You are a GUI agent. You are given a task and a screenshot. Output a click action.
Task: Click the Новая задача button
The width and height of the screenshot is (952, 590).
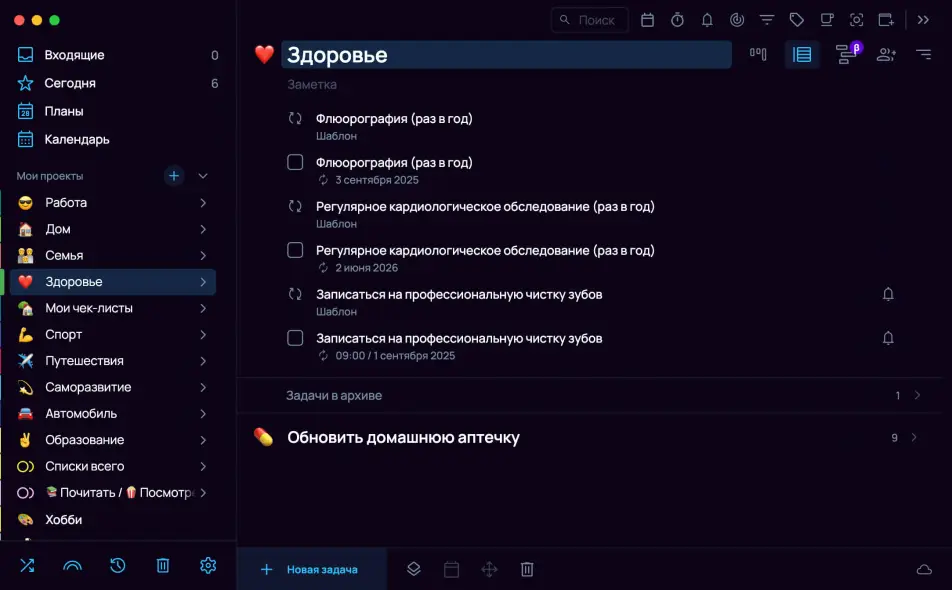[310, 570]
